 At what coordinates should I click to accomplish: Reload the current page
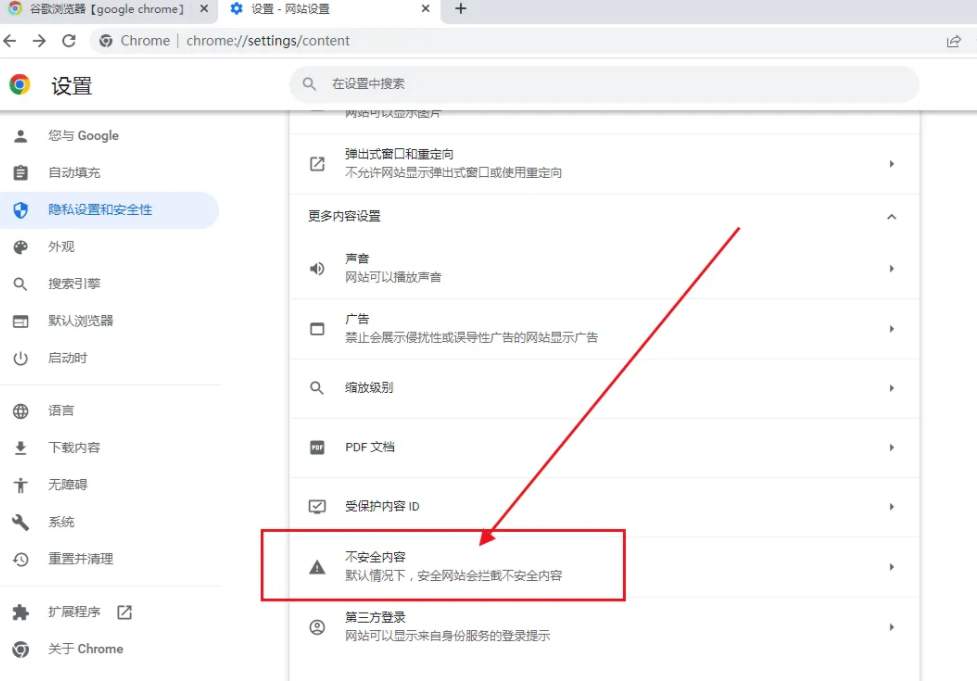[x=69, y=40]
